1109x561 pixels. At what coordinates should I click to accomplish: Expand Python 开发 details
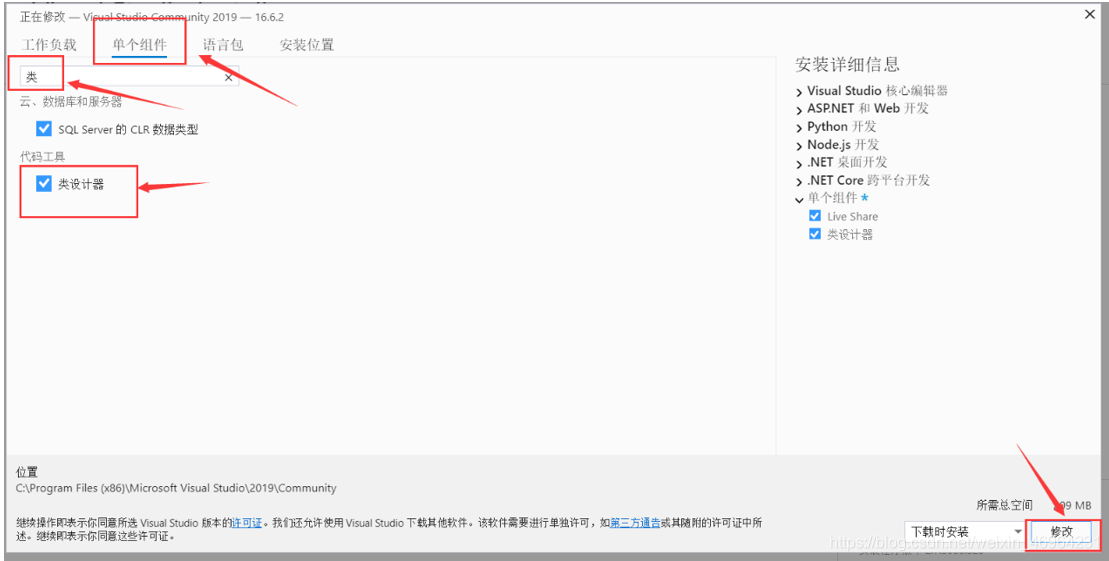799,127
